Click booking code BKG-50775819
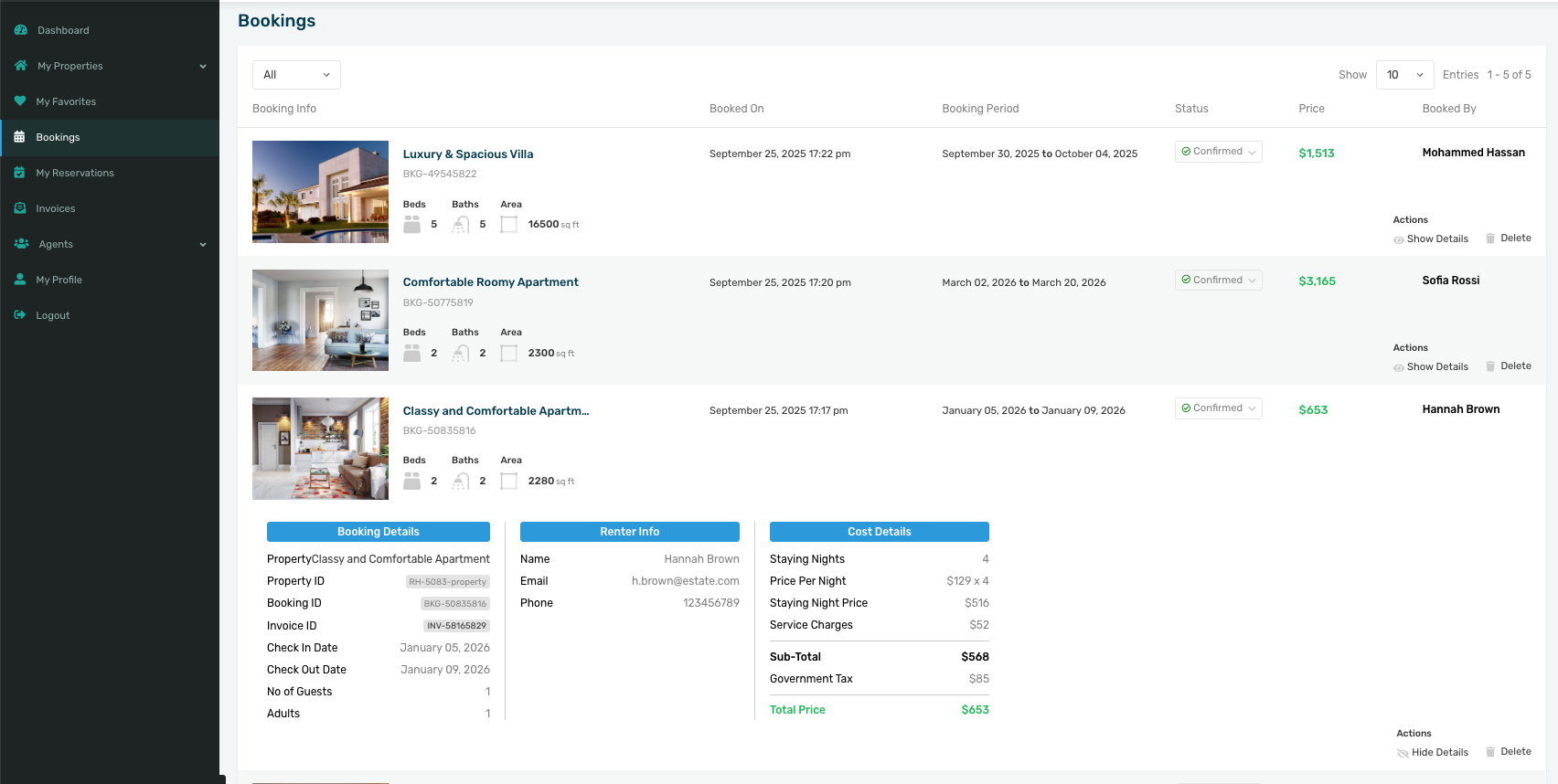The height and width of the screenshot is (784, 1558). click(438, 302)
